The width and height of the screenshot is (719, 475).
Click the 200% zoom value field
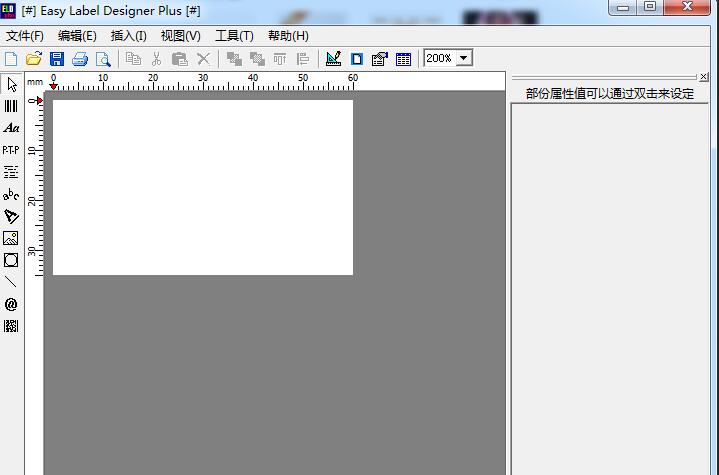(439, 58)
